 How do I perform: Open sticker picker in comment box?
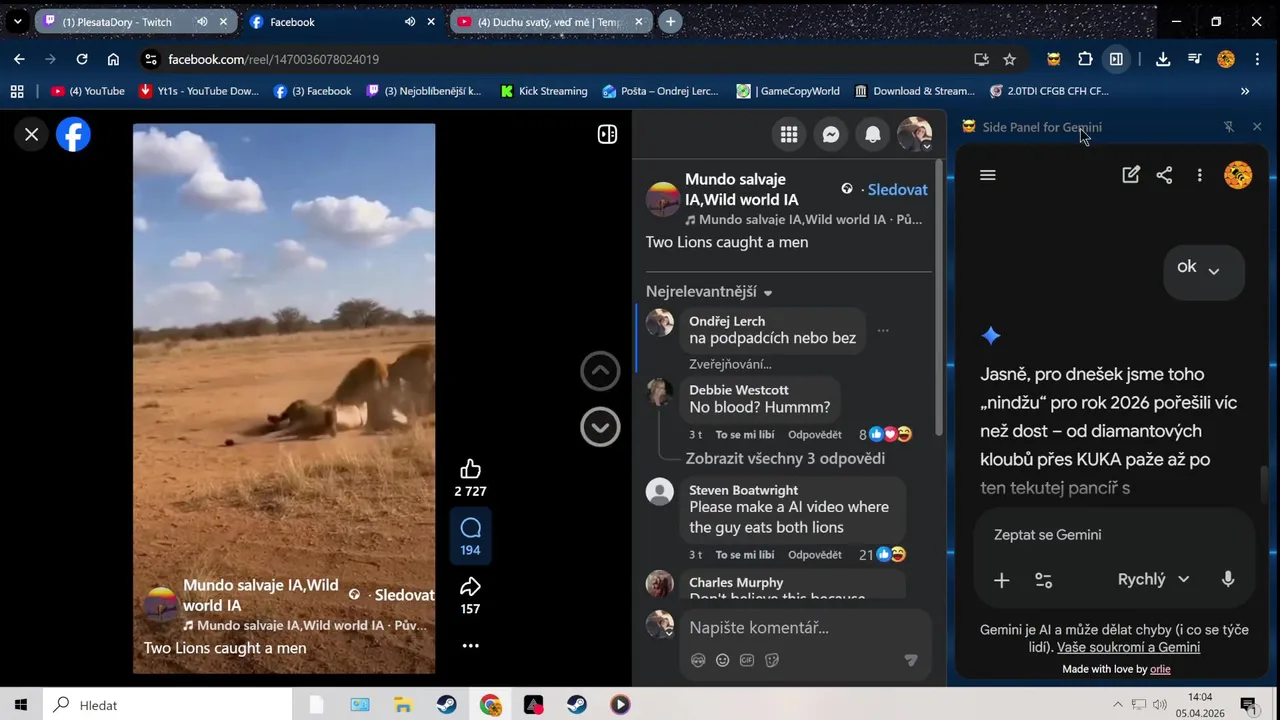[772, 660]
